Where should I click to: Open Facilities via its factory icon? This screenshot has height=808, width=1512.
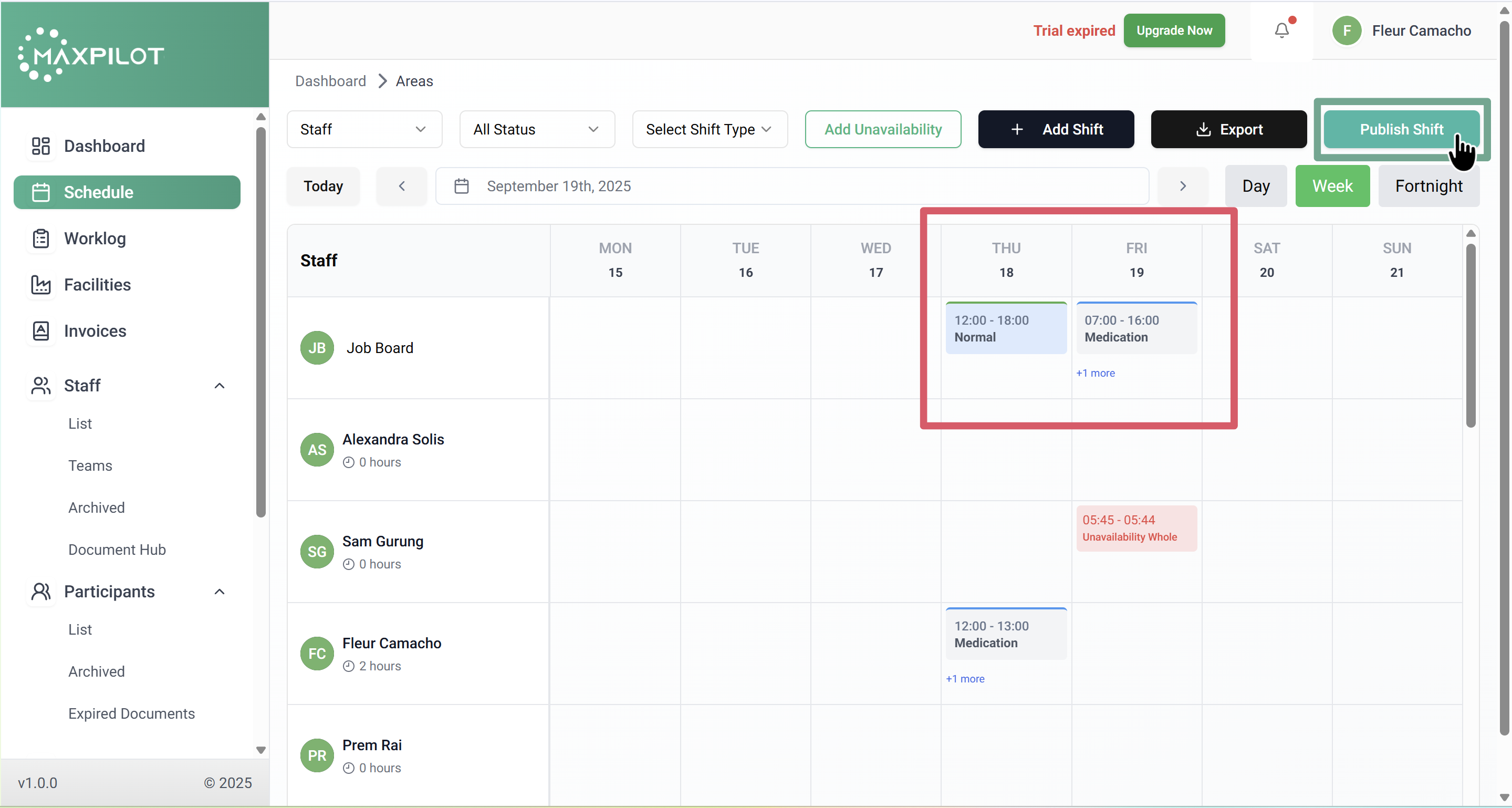[x=40, y=285]
